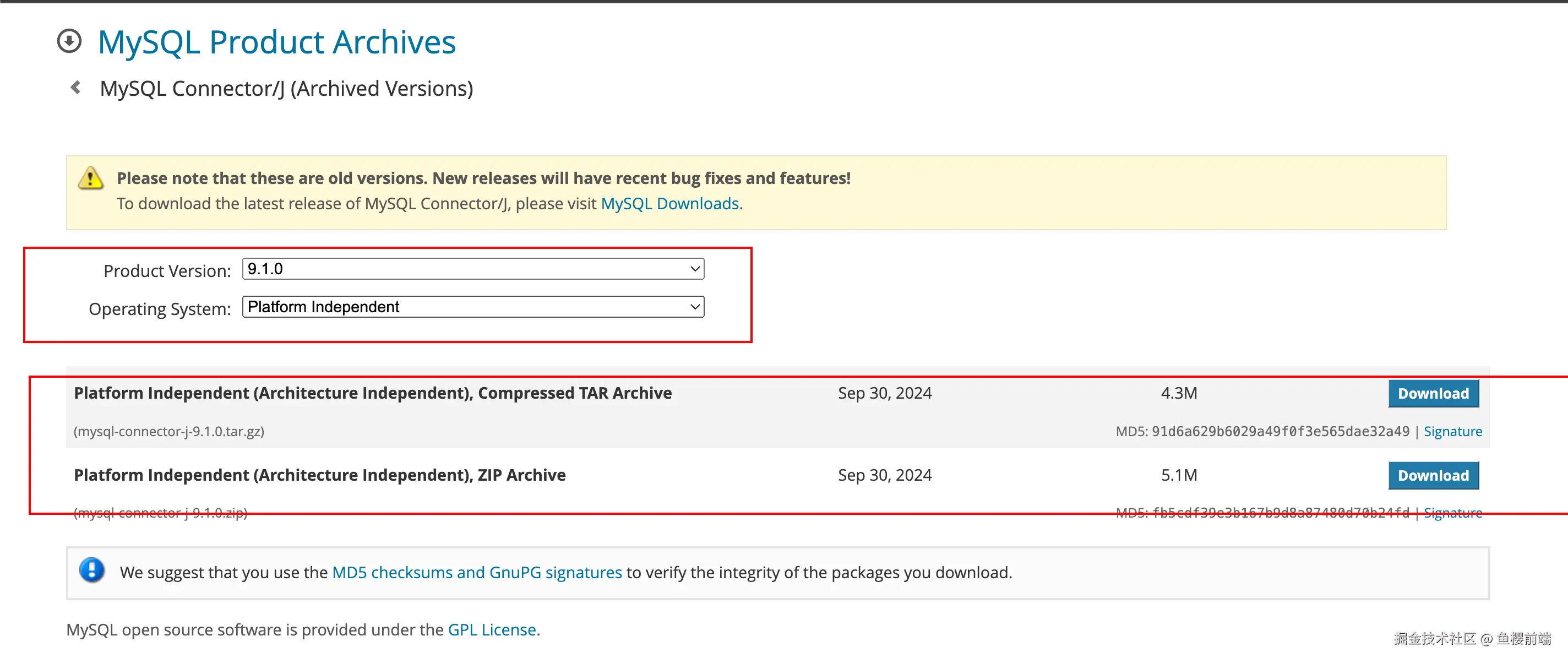Viewport: 1568px width, 663px height.
Task: Open the MySQL Downloads link
Action: [669, 203]
